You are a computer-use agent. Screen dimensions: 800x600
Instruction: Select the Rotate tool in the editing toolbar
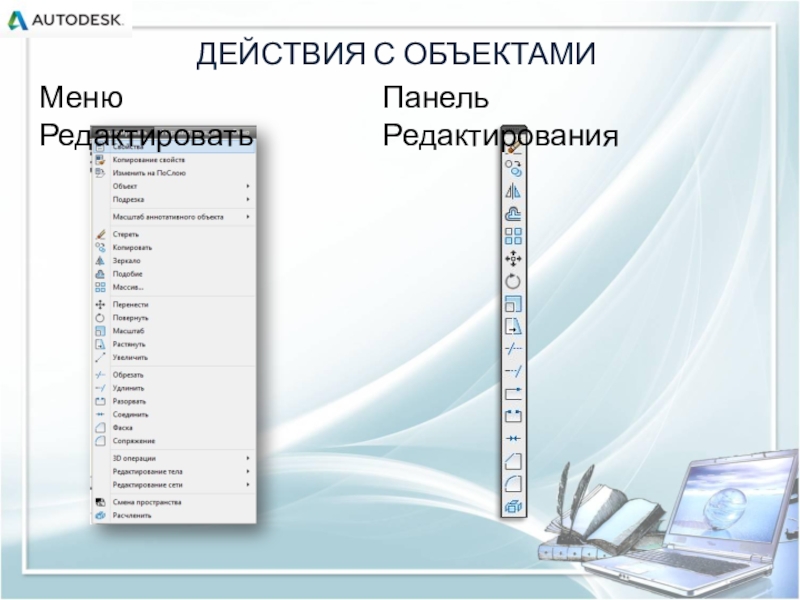tap(513, 281)
